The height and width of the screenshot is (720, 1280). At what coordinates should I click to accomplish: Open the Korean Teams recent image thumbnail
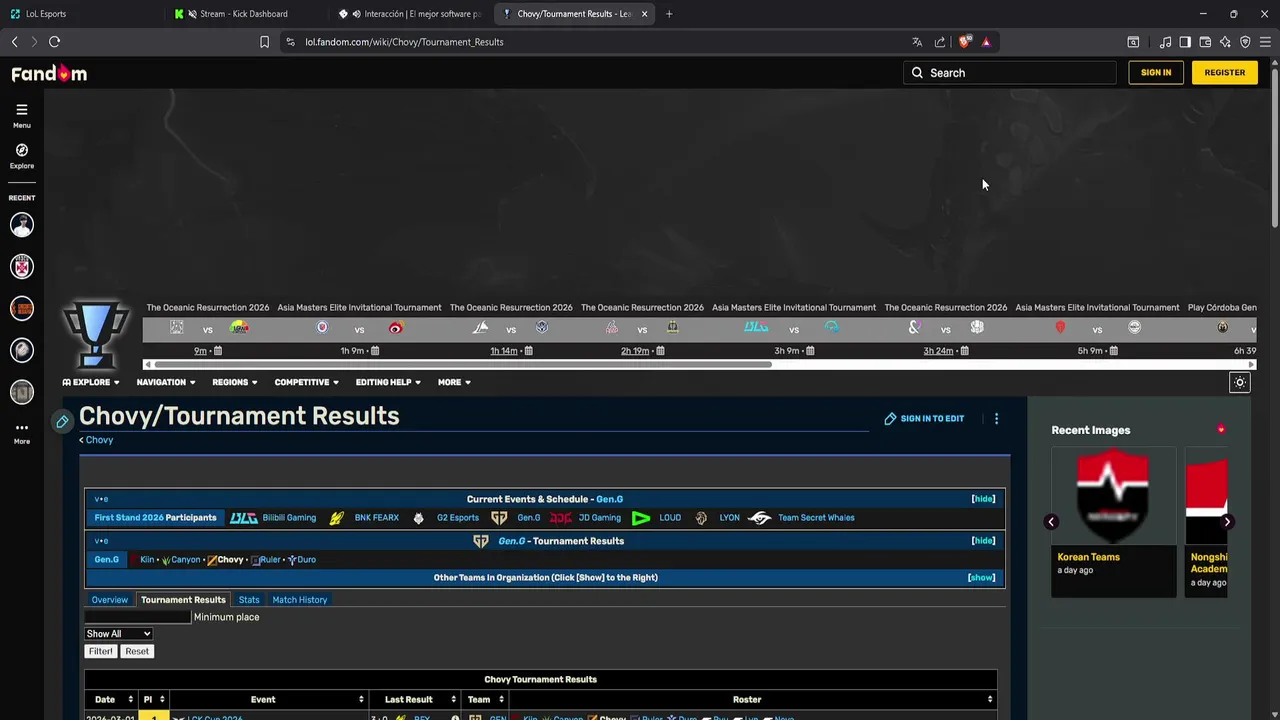(1113, 497)
